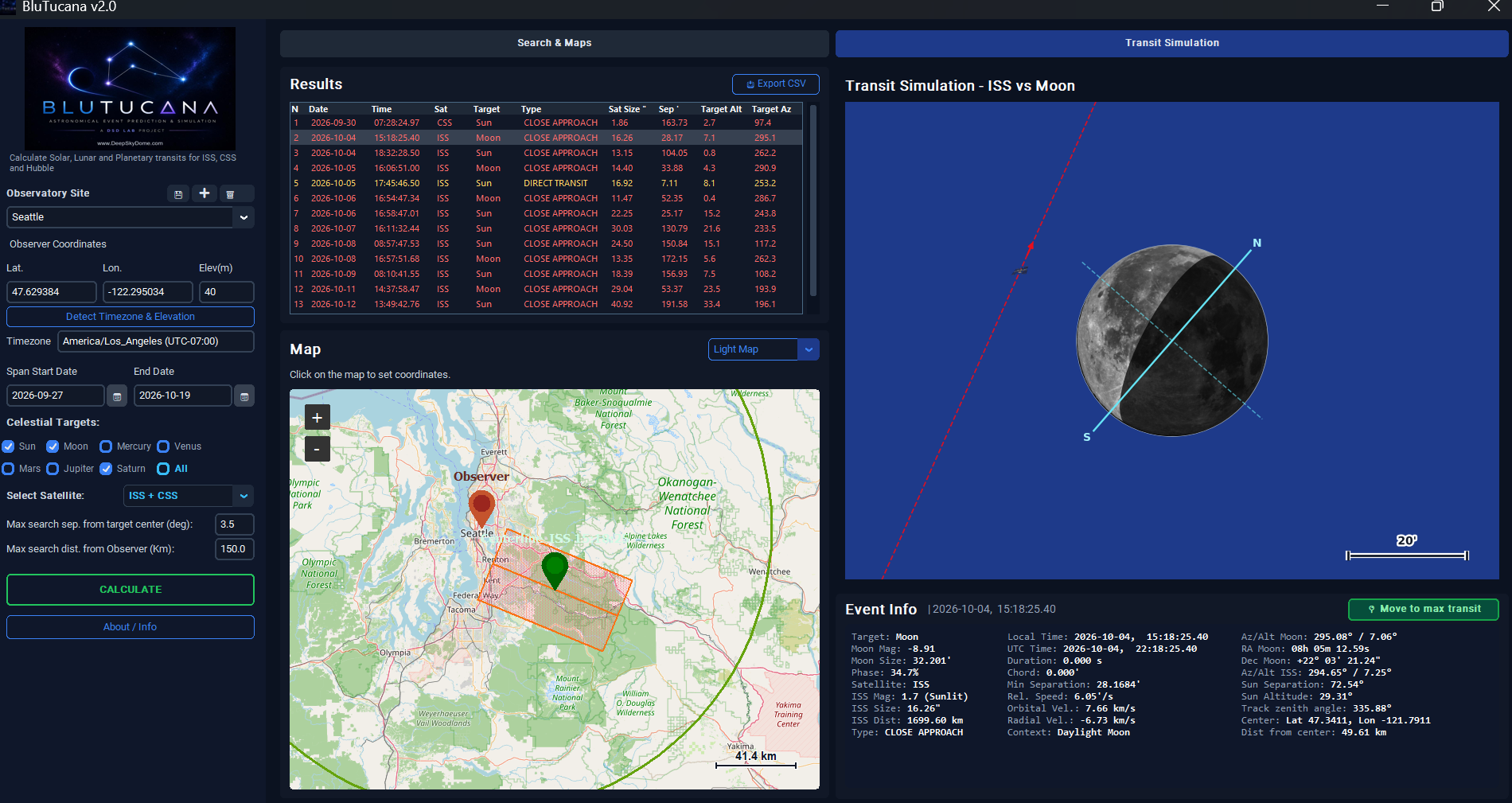The height and width of the screenshot is (803, 1512).
Task: Open the Seattle observatory site dropdown
Action: (x=130, y=217)
